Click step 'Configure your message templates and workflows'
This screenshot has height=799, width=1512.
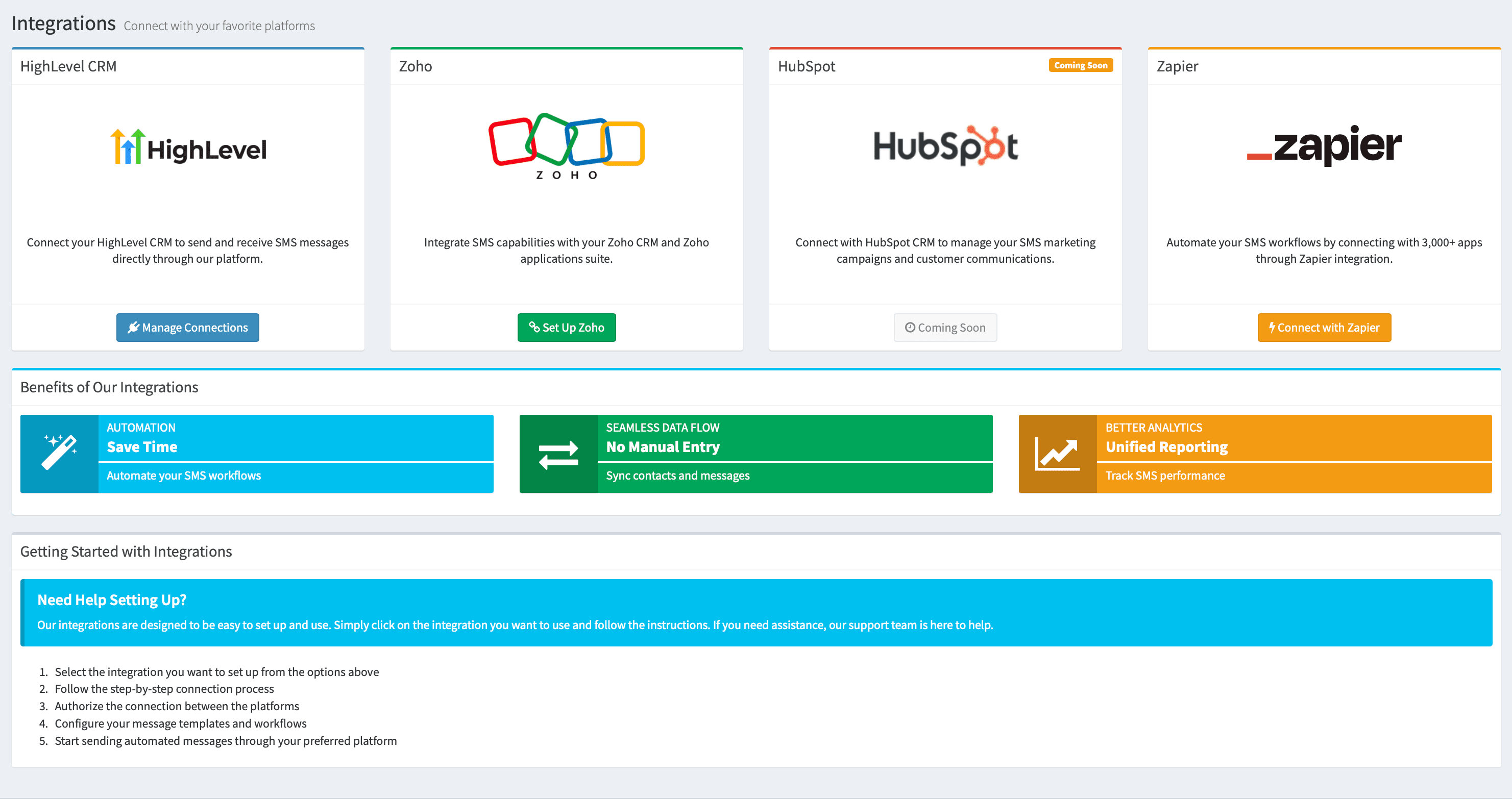181,724
